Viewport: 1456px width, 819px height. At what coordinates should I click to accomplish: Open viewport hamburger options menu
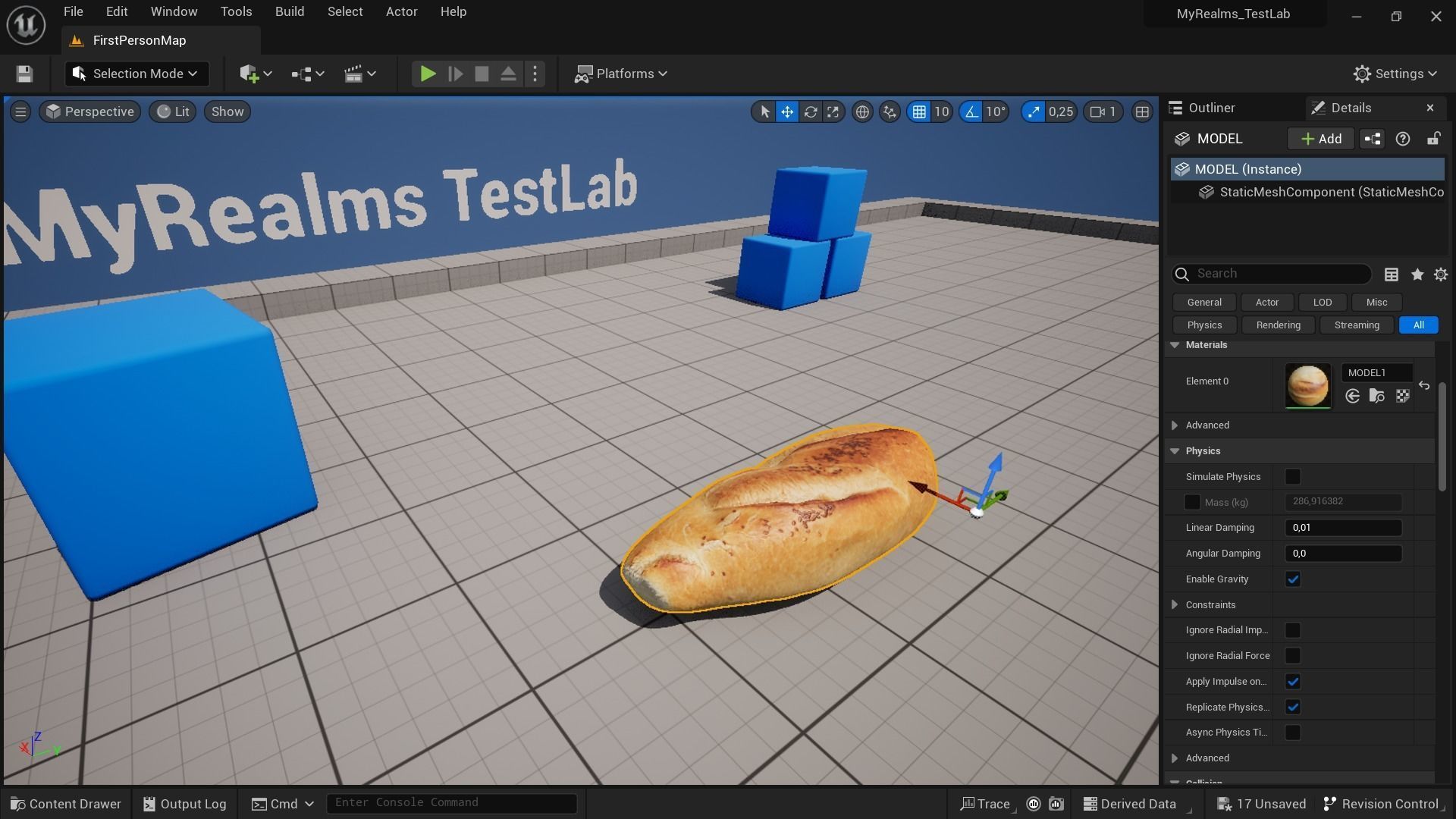[x=20, y=111]
